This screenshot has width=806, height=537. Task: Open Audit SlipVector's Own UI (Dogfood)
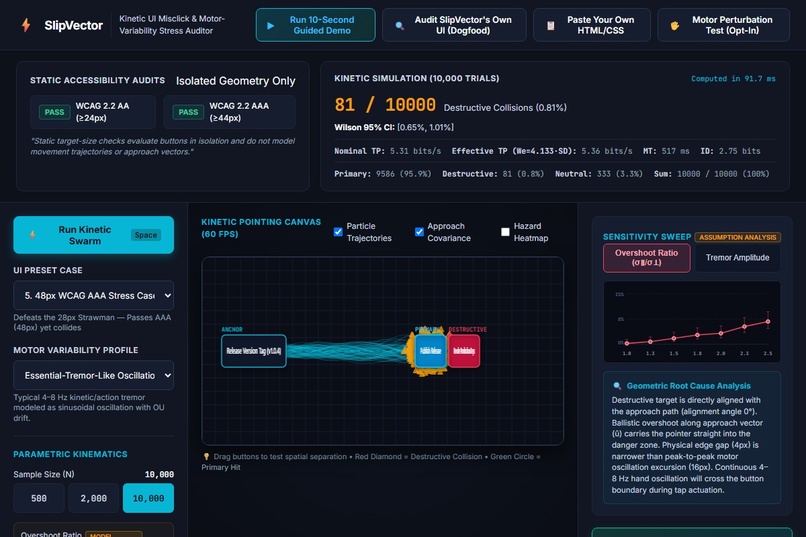coord(454,25)
